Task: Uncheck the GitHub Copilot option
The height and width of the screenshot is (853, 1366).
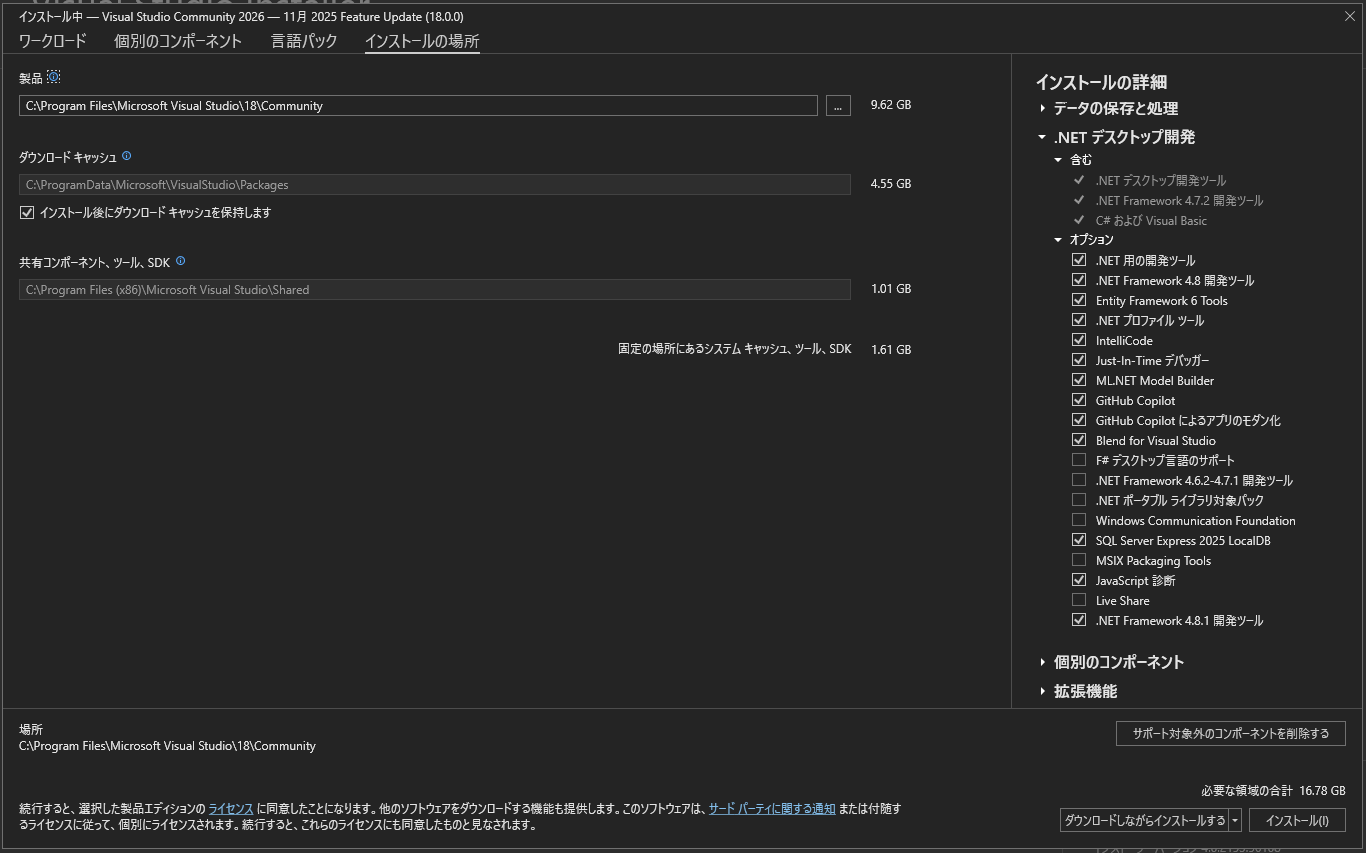Action: pyautogui.click(x=1079, y=400)
